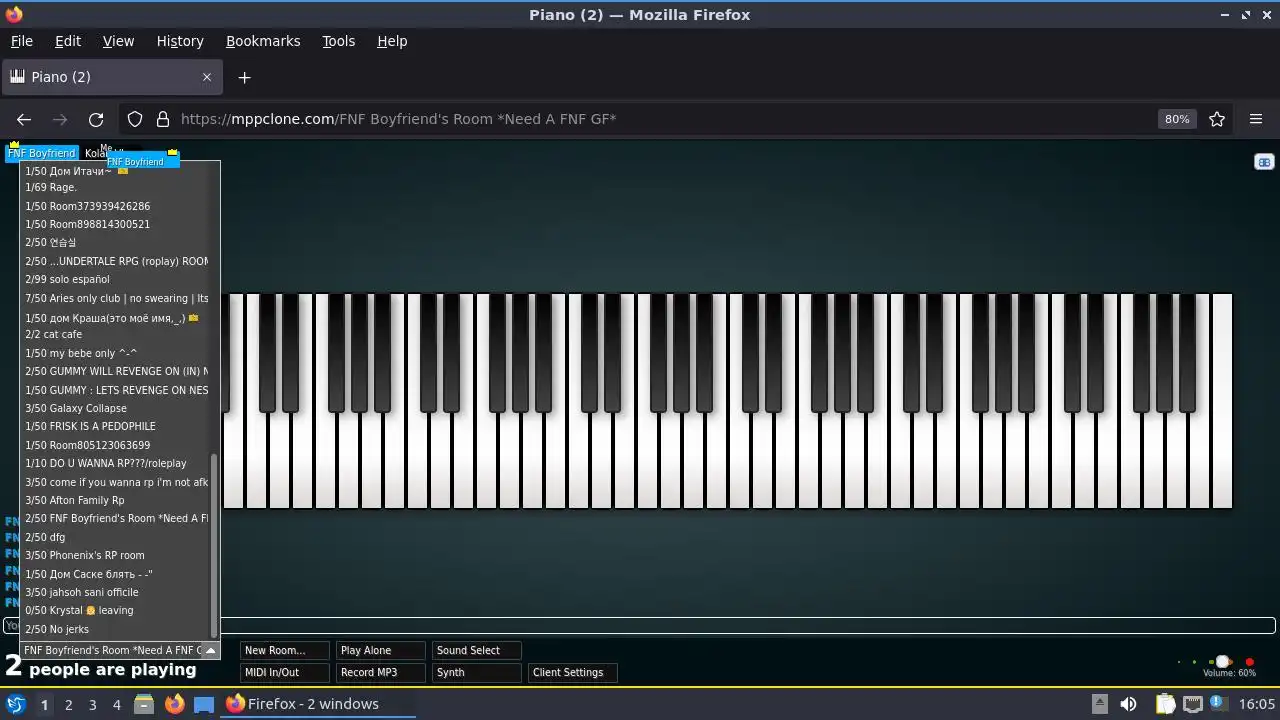1280x720 pixels.
Task: Close the Piano (2) tab
Action: [207, 77]
